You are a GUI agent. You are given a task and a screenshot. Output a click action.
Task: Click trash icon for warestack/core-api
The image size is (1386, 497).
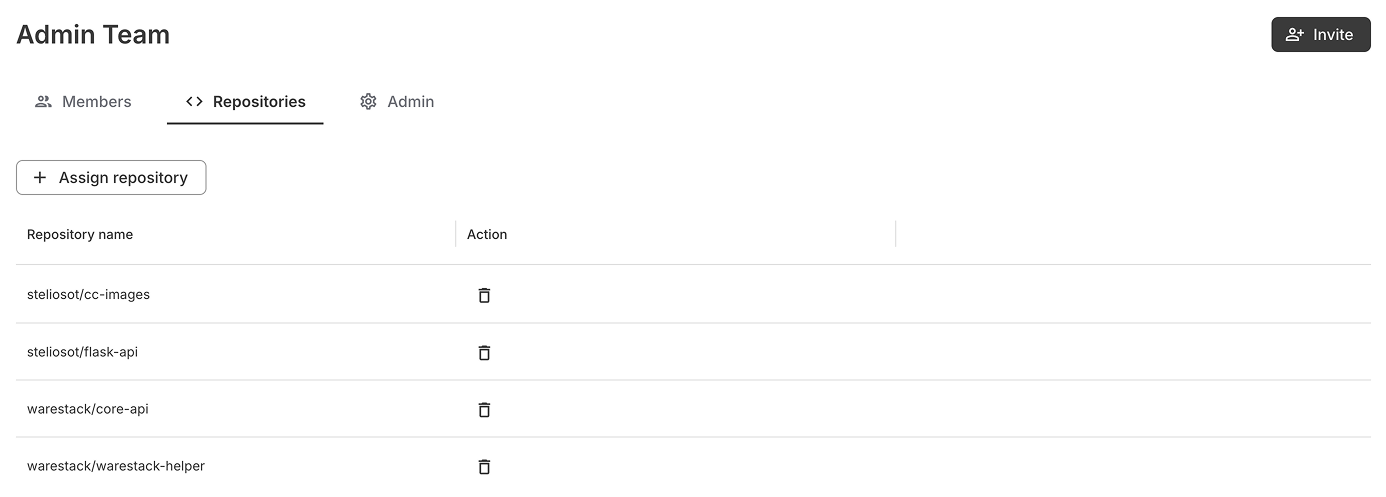coord(484,409)
